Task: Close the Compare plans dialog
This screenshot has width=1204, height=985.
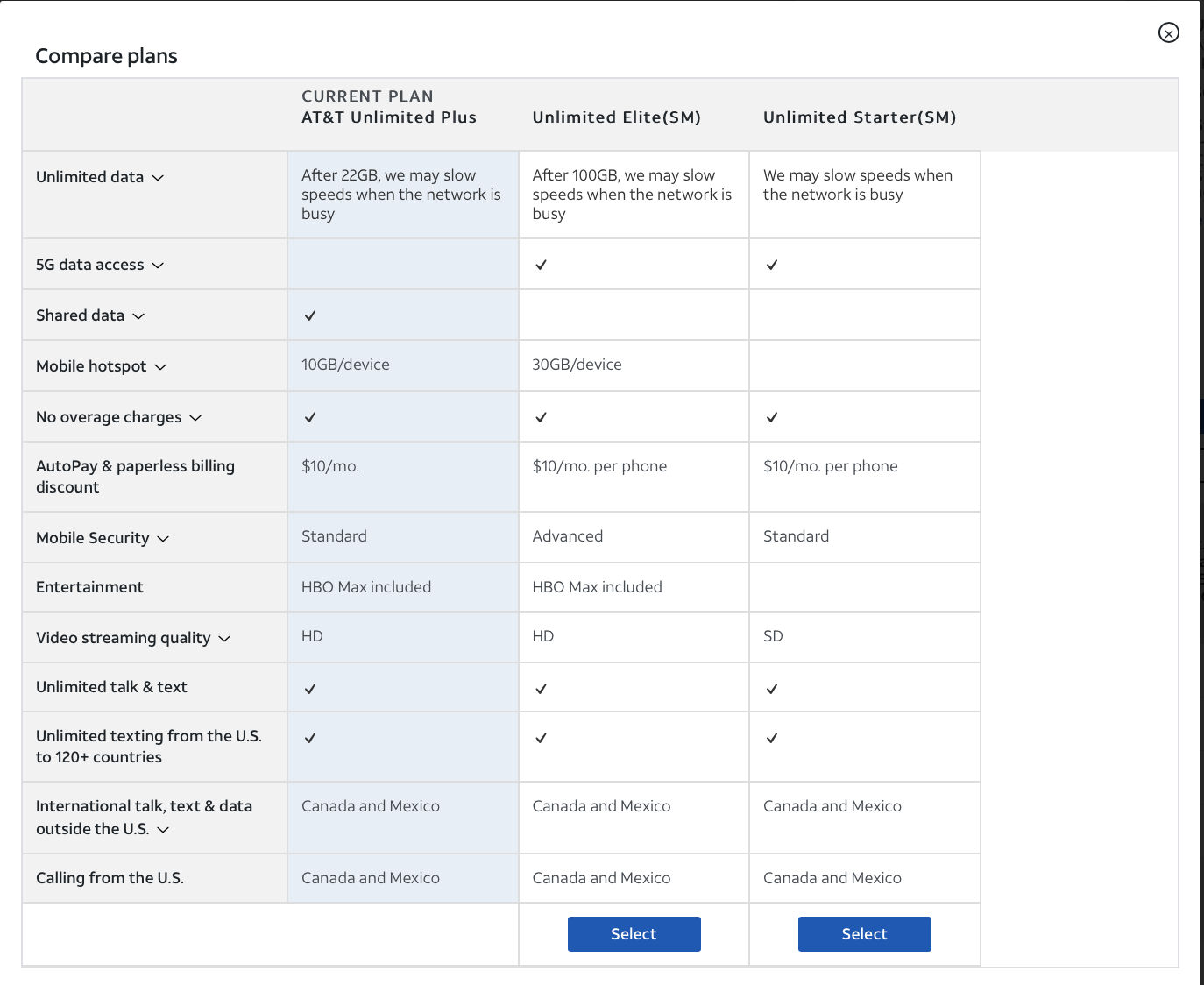Action: 1168,33
